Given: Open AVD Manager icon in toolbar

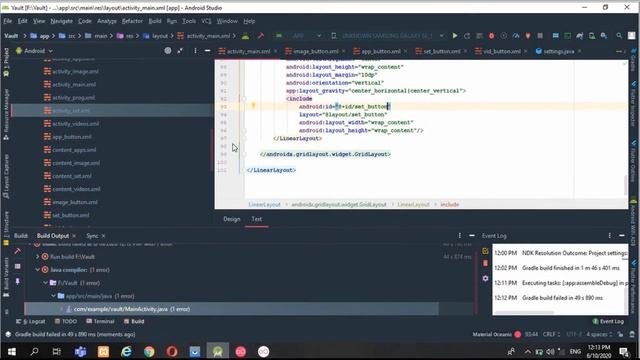Looking at the screenshot, I should 592,36.
